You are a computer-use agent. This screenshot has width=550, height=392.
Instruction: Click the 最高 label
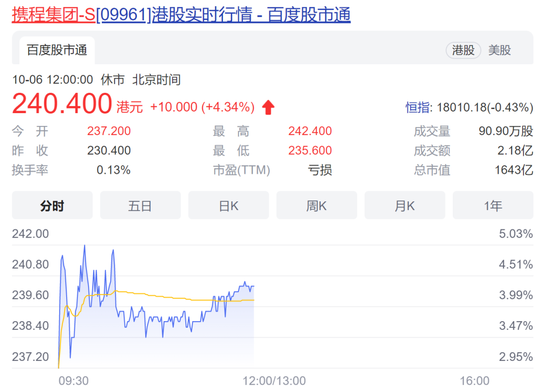(231, 131)
